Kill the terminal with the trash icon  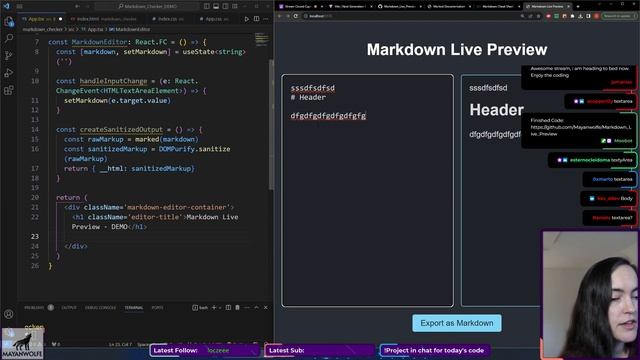tap(237, 307)
